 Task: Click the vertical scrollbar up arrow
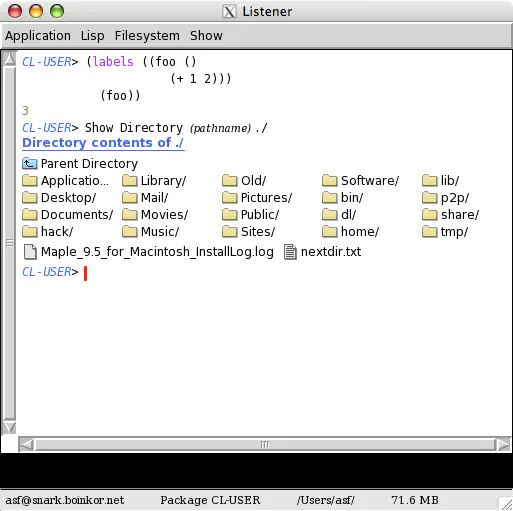pos(9,59)
